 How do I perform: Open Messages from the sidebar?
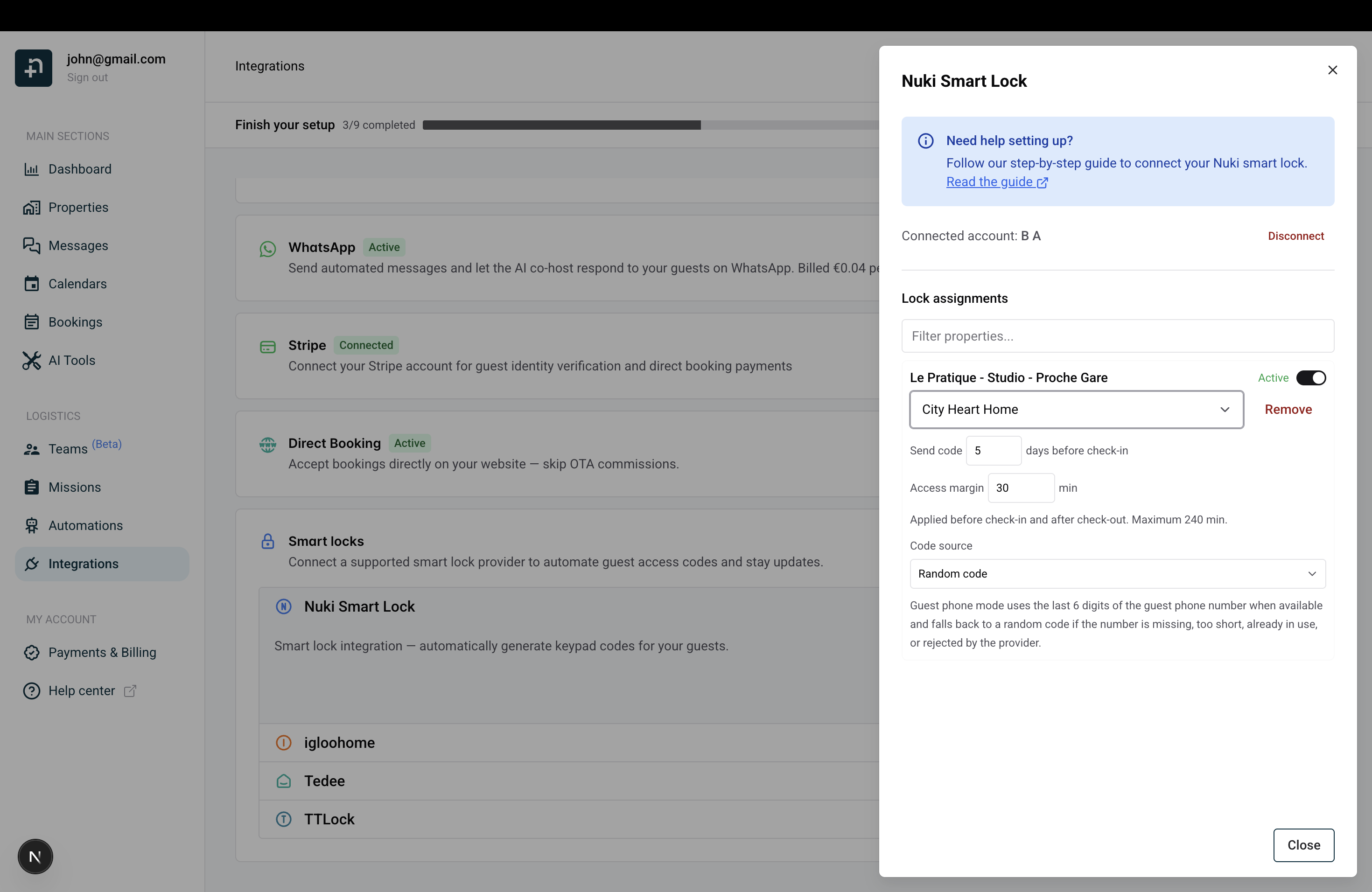tap(102, 245)
